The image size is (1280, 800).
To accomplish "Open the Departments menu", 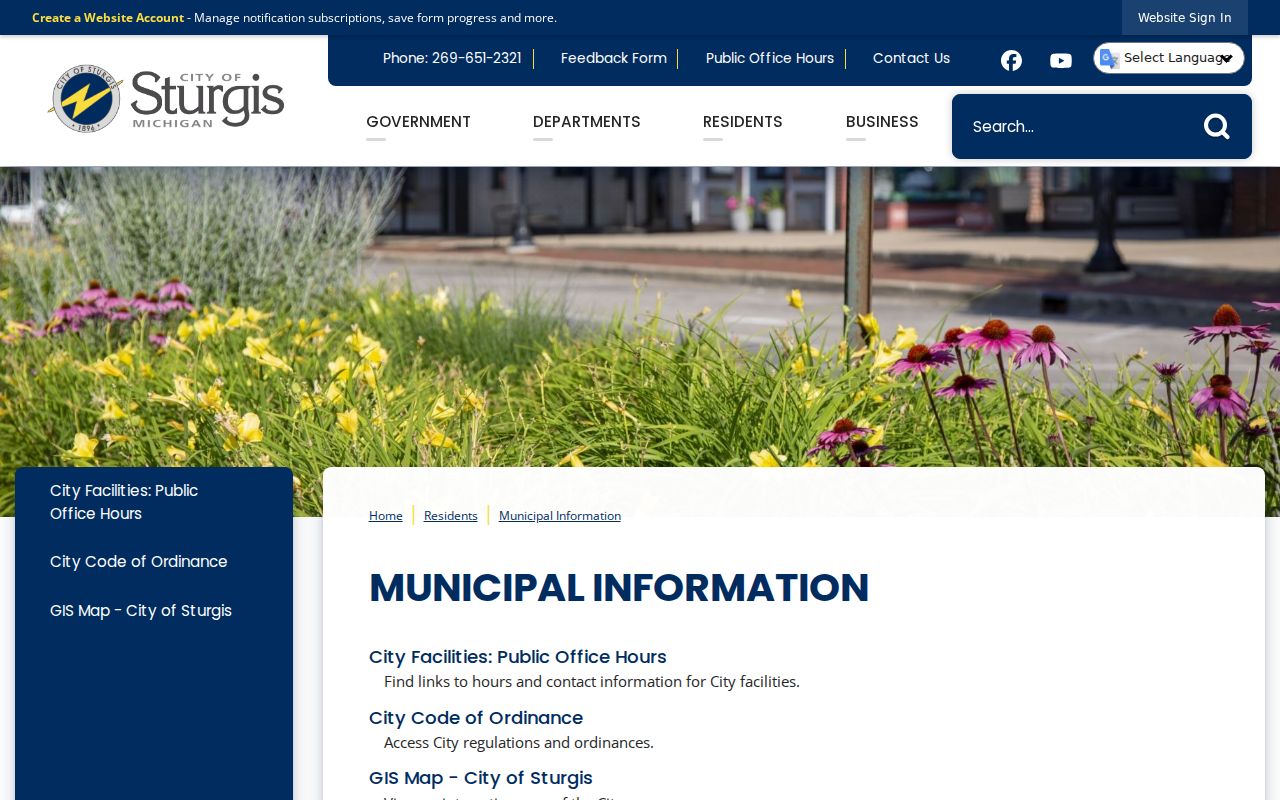I will pyautogui.click(x=587, y=122).
